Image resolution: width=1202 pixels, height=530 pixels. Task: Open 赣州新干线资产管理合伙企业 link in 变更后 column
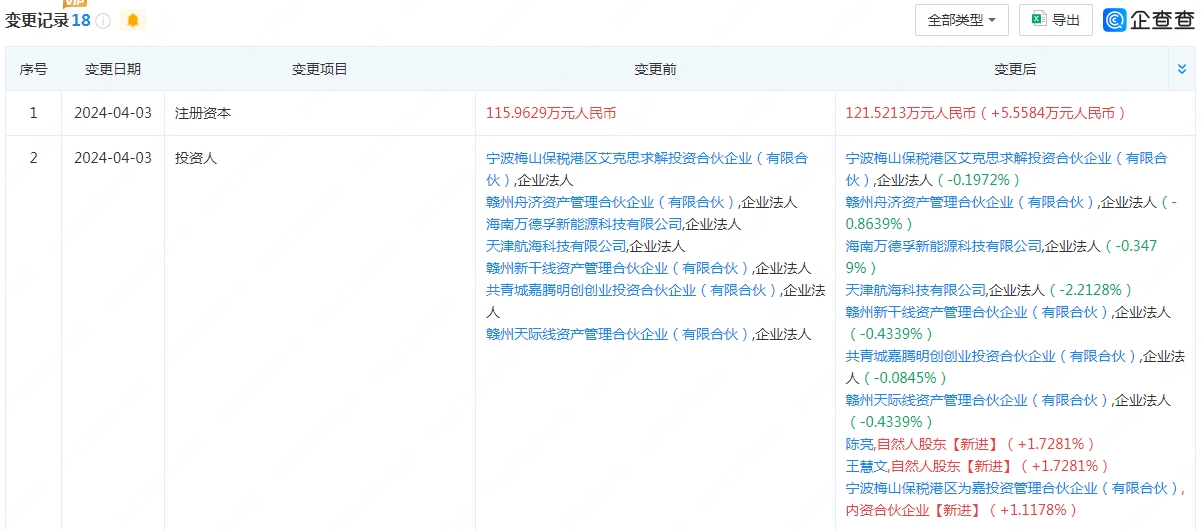point(978,312)
